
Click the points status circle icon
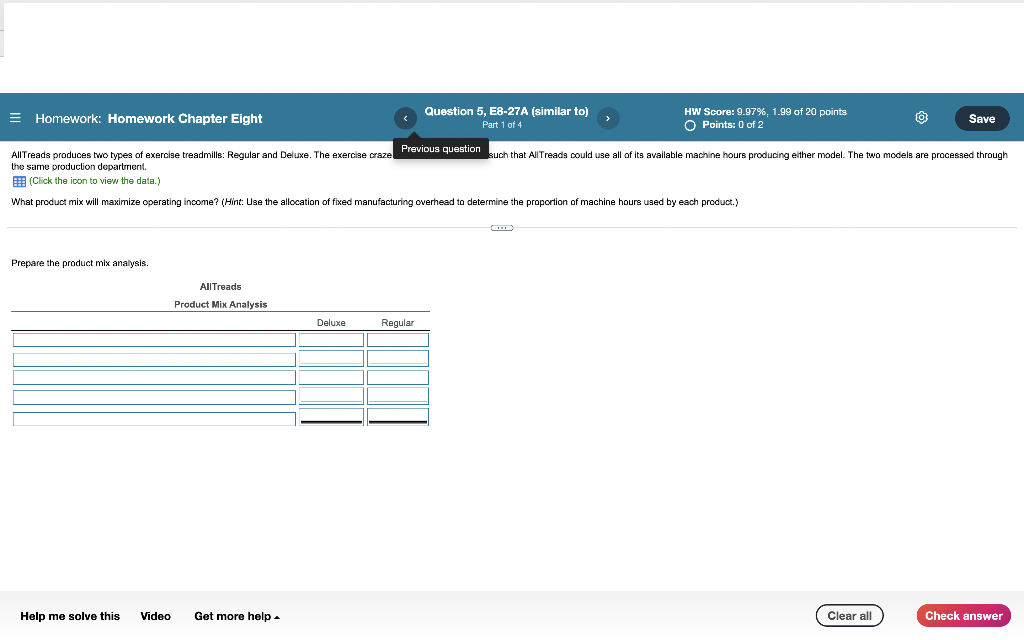click(690, 125)
